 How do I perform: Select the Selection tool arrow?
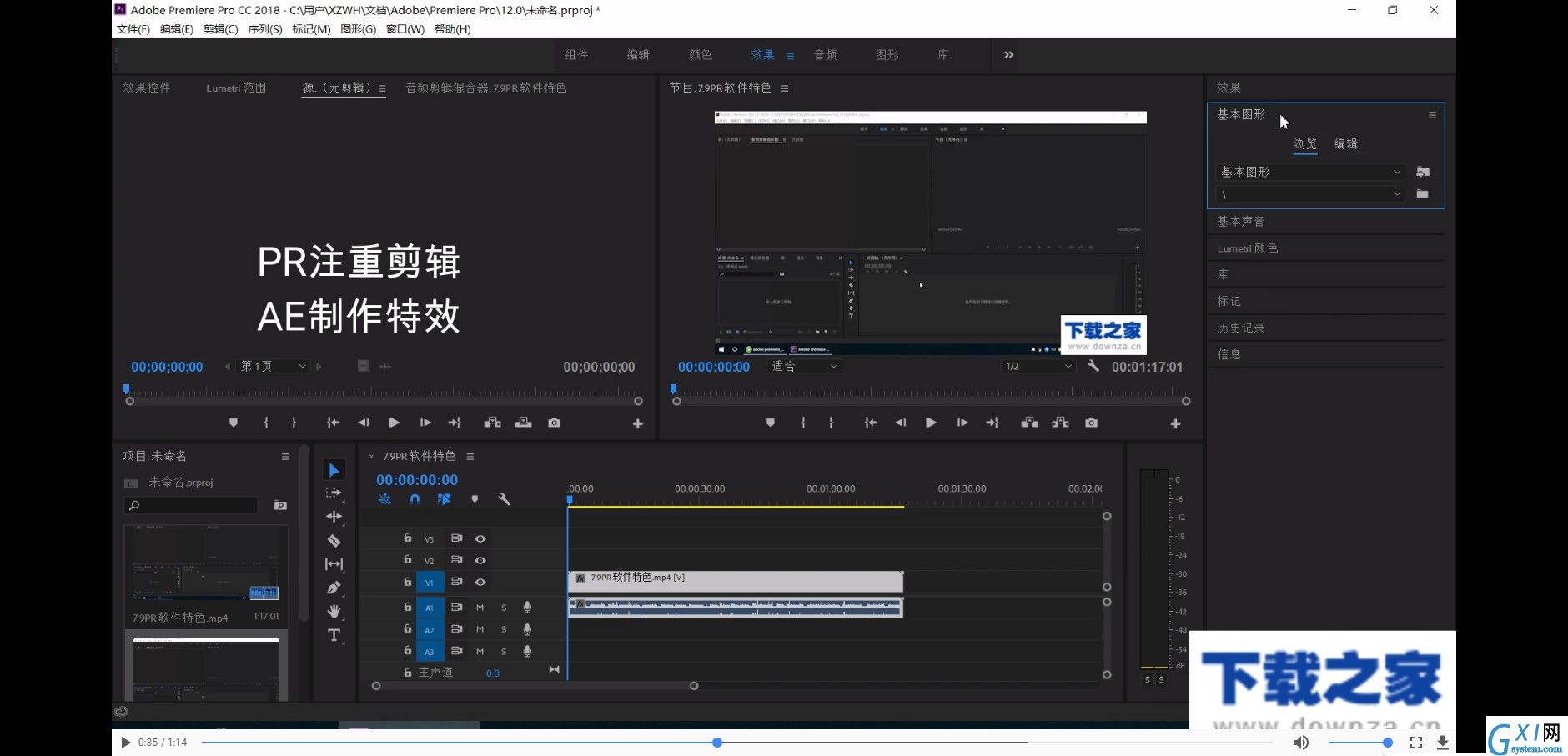click(x=334, y=470)
